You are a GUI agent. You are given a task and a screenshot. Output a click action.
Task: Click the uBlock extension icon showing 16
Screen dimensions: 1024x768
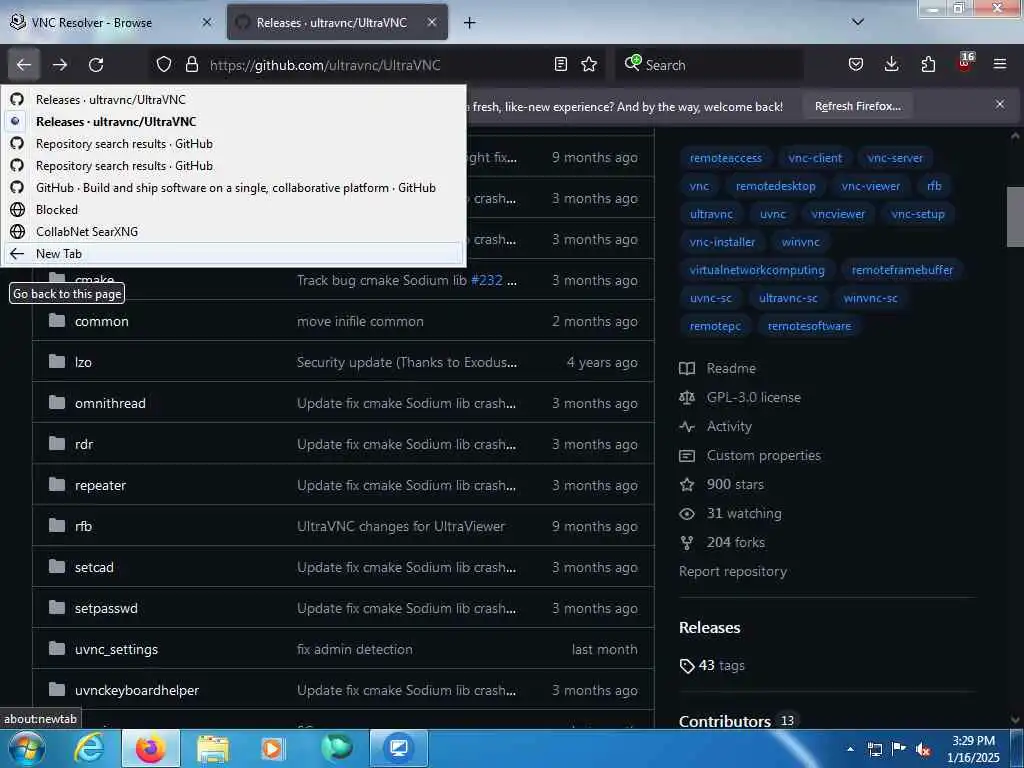[965, 63]
